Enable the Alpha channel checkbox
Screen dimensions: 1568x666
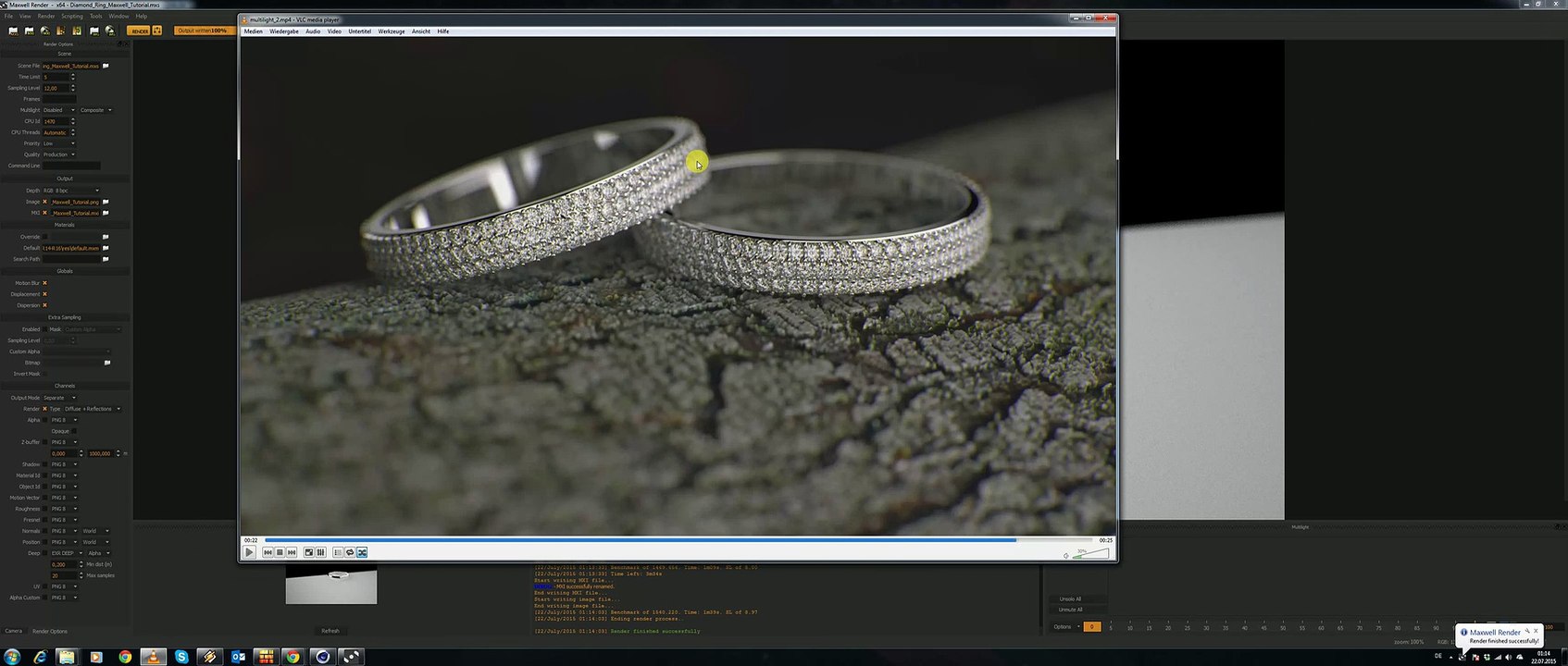44,420
